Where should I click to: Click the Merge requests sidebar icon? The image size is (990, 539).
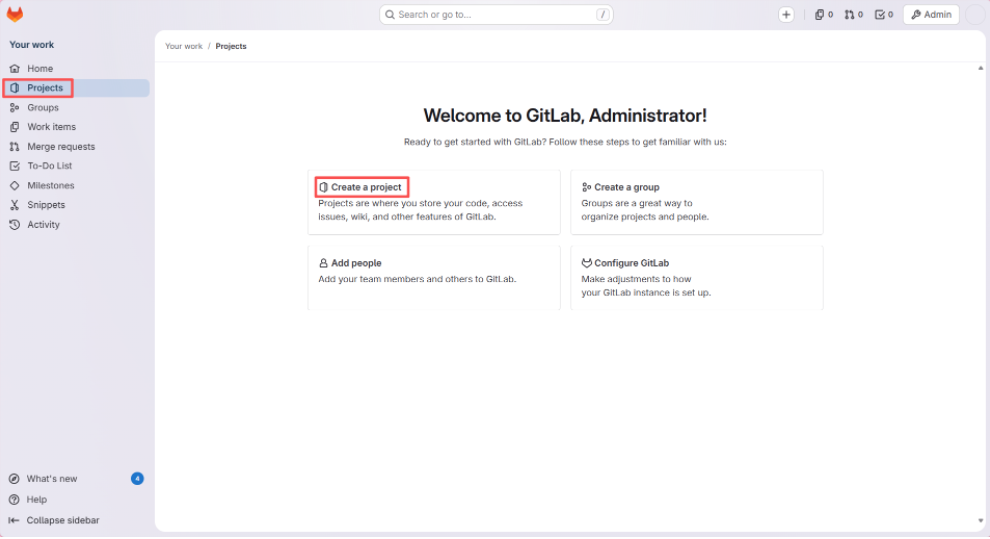(15, 146)
